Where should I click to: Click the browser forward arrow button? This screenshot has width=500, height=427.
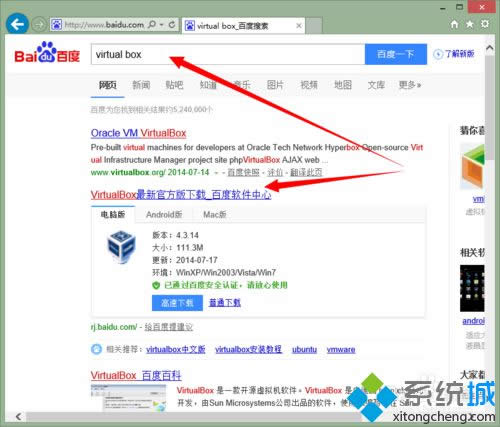coord(39,25)
